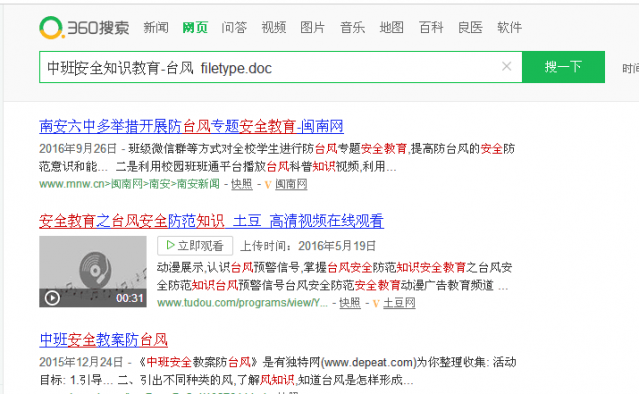Go to the 软件 tab
The image size is (639, 394).
(509, 27)
